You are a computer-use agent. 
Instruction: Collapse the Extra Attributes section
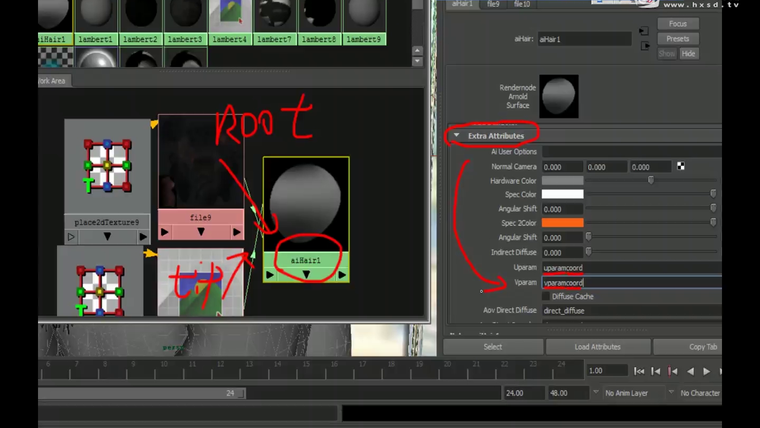point(457,135)
